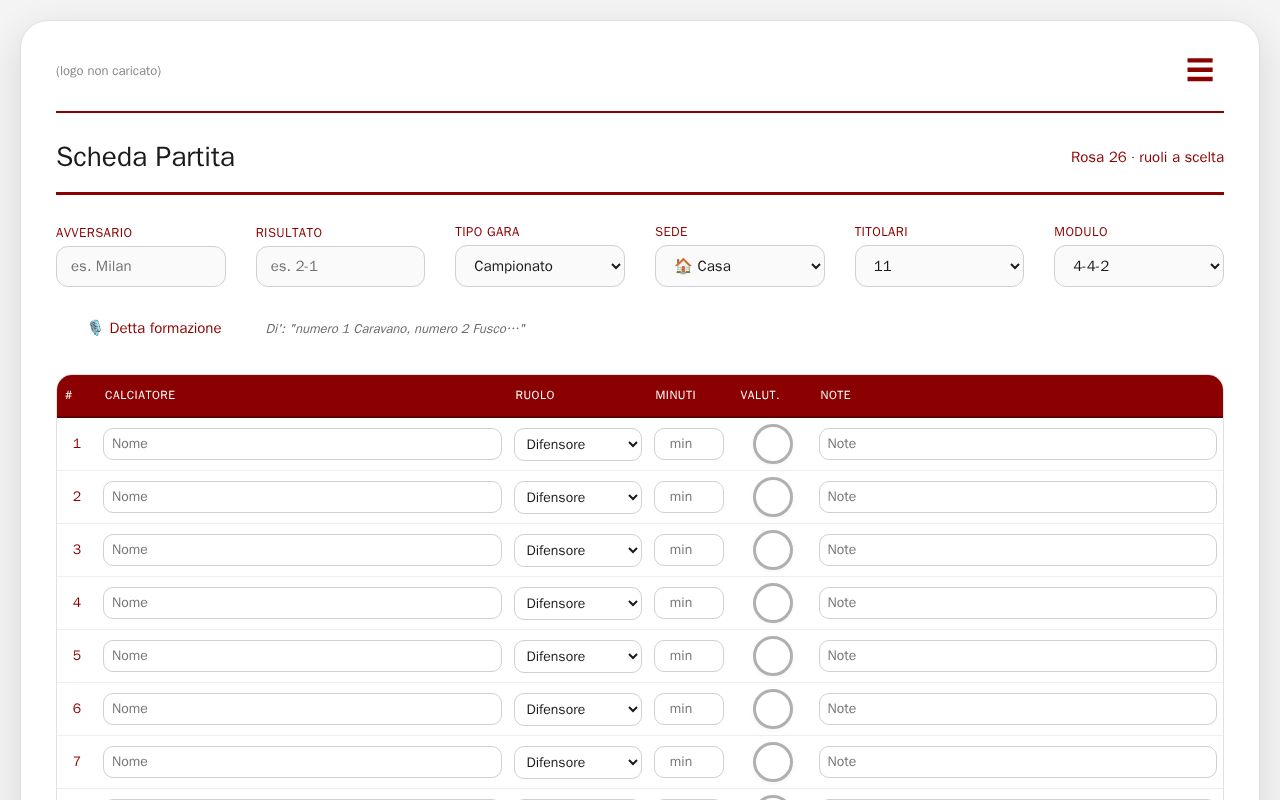The width and height of the screenshot is (1280, 800).
Task: Click the rating circle for player 4
Action: pos(773,603)
